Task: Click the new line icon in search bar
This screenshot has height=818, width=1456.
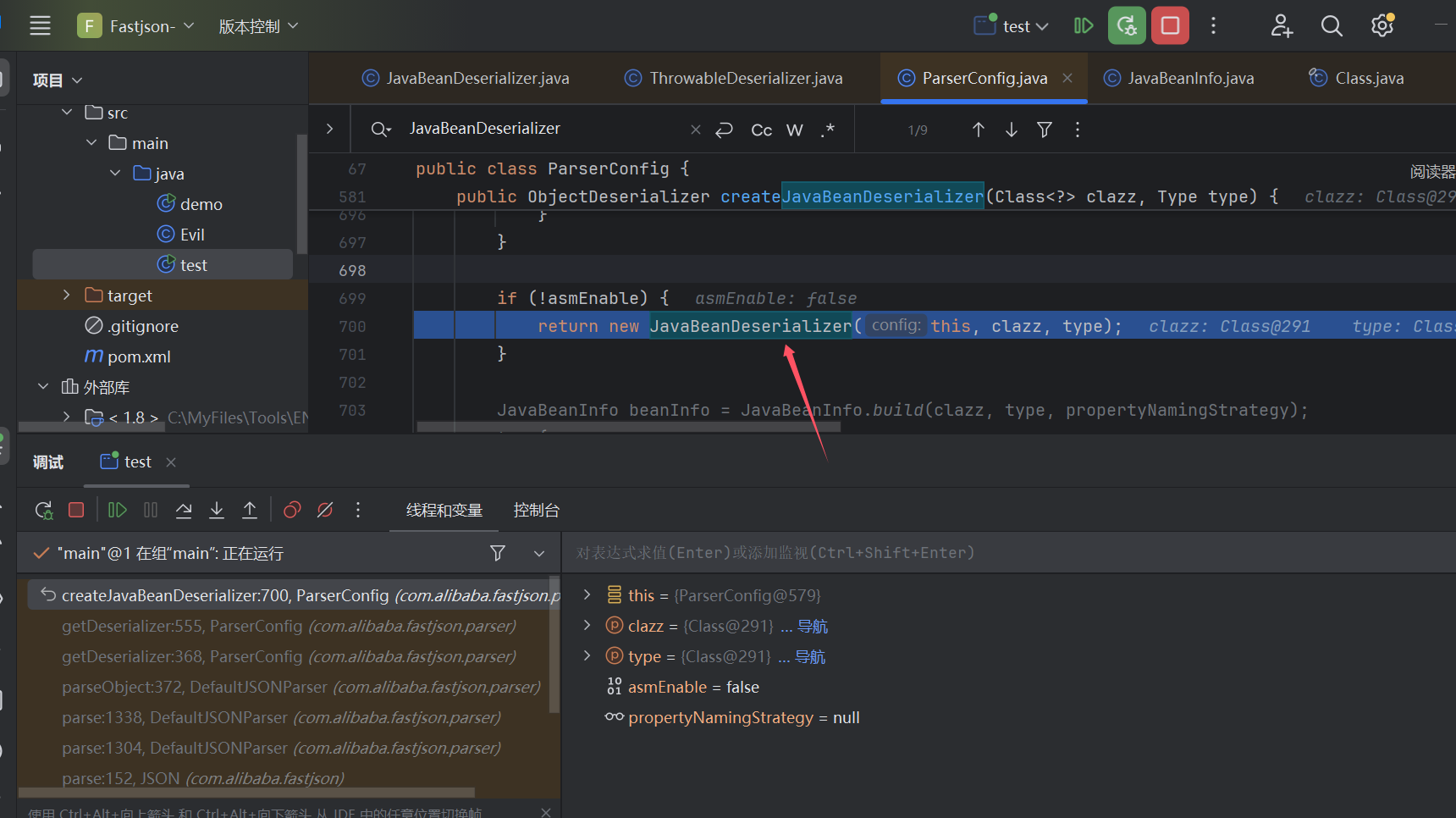Action: point(724,130)
